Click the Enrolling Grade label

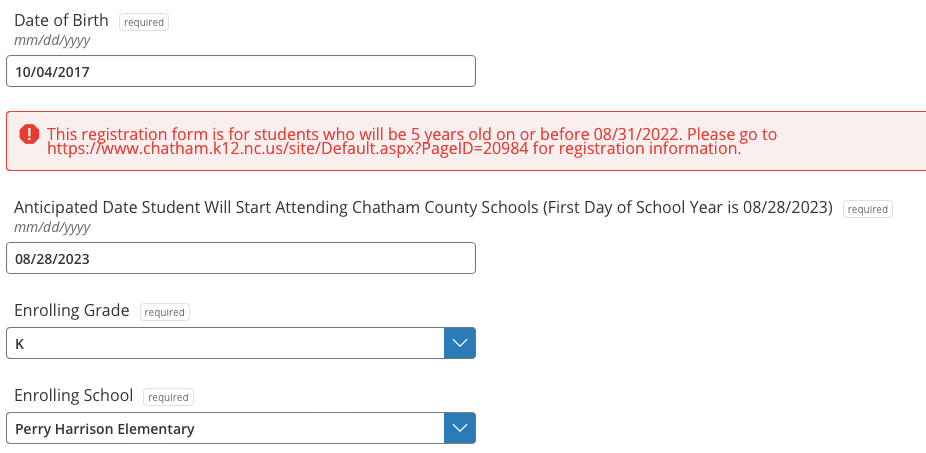click(x=72, y=311)
